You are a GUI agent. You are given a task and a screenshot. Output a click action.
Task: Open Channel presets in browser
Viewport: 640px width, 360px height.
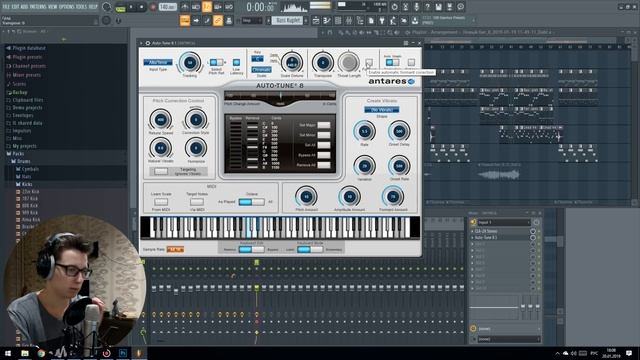tap(29, 66)
